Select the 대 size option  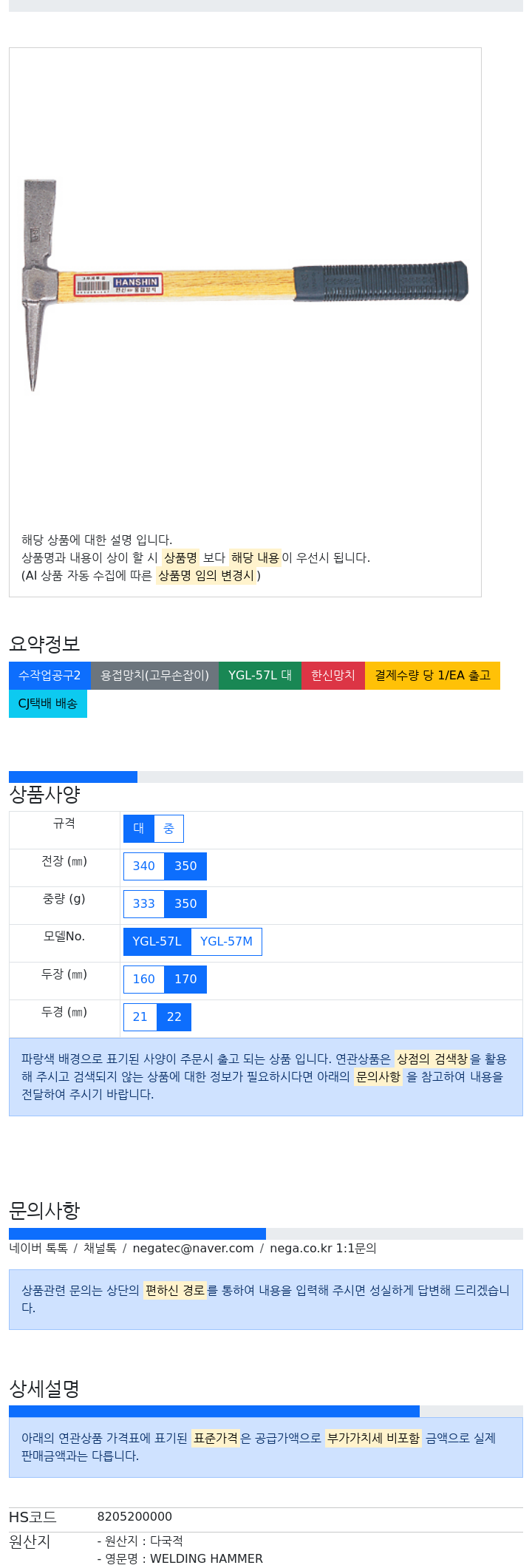tap(139, 829)
